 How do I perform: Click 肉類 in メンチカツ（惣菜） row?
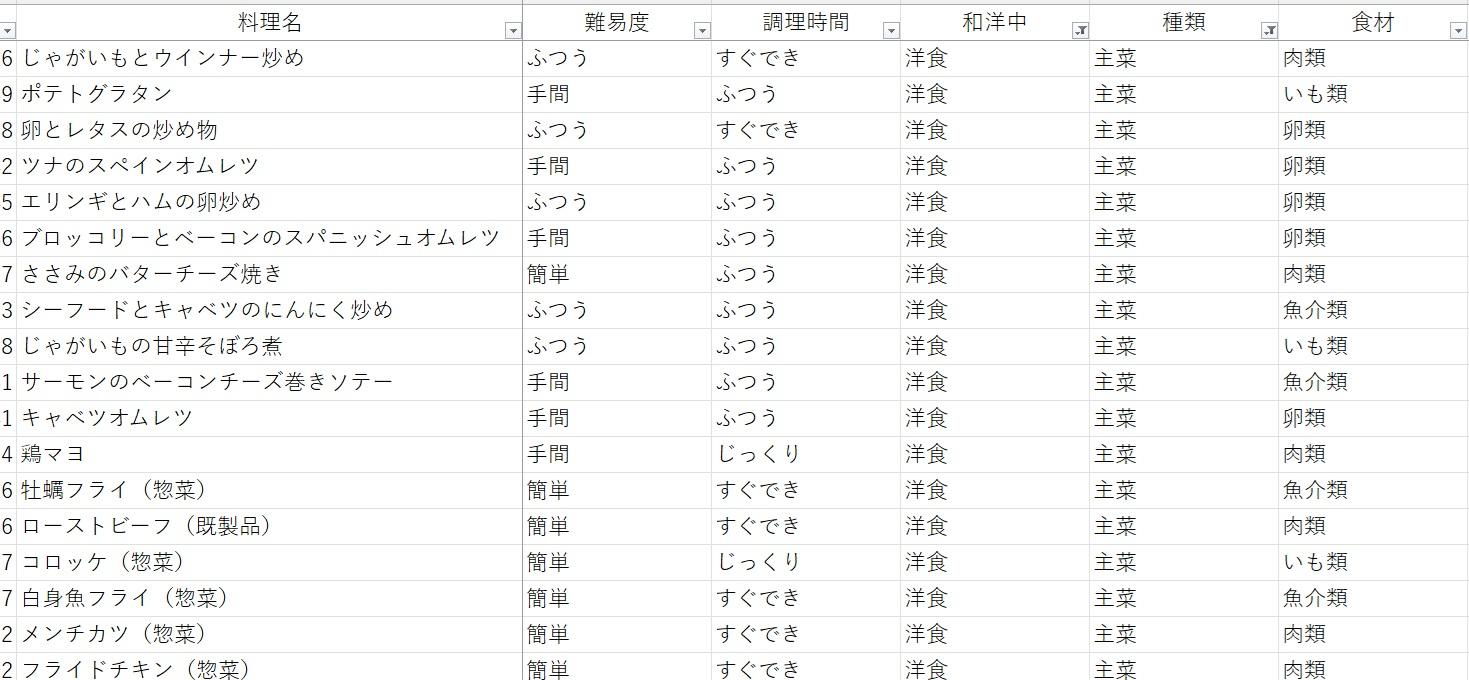tap(1304, 634)
